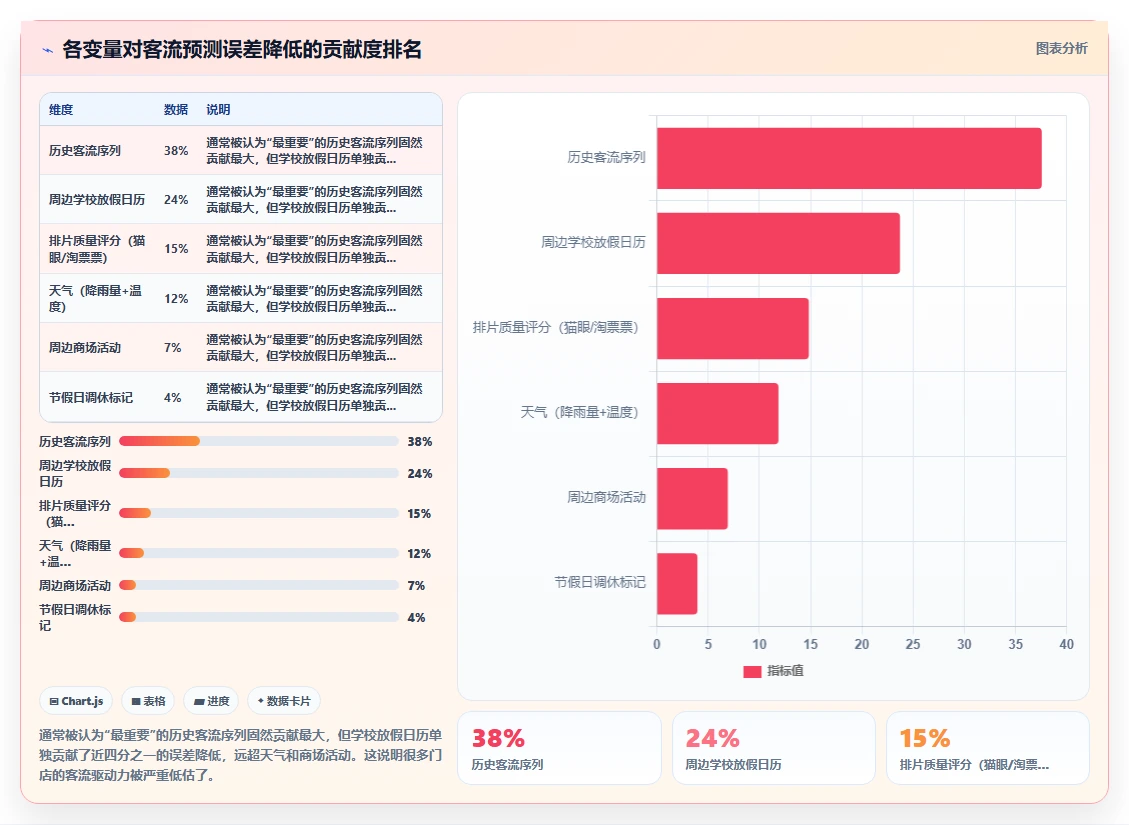The image size is (1129, 825).
Task: Click the 4% value in the table
Action: [x=173, y=397]
